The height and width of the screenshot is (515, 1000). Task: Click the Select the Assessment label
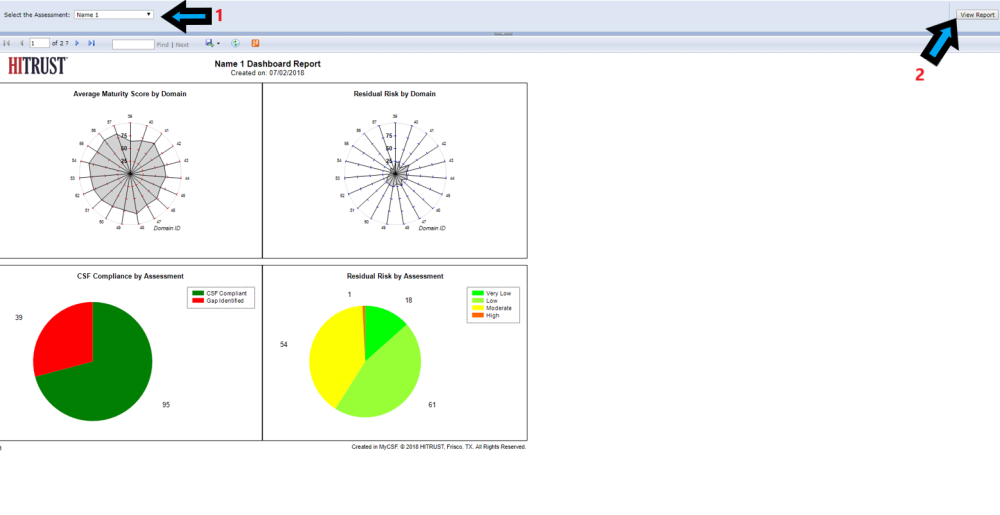[37, 14]
